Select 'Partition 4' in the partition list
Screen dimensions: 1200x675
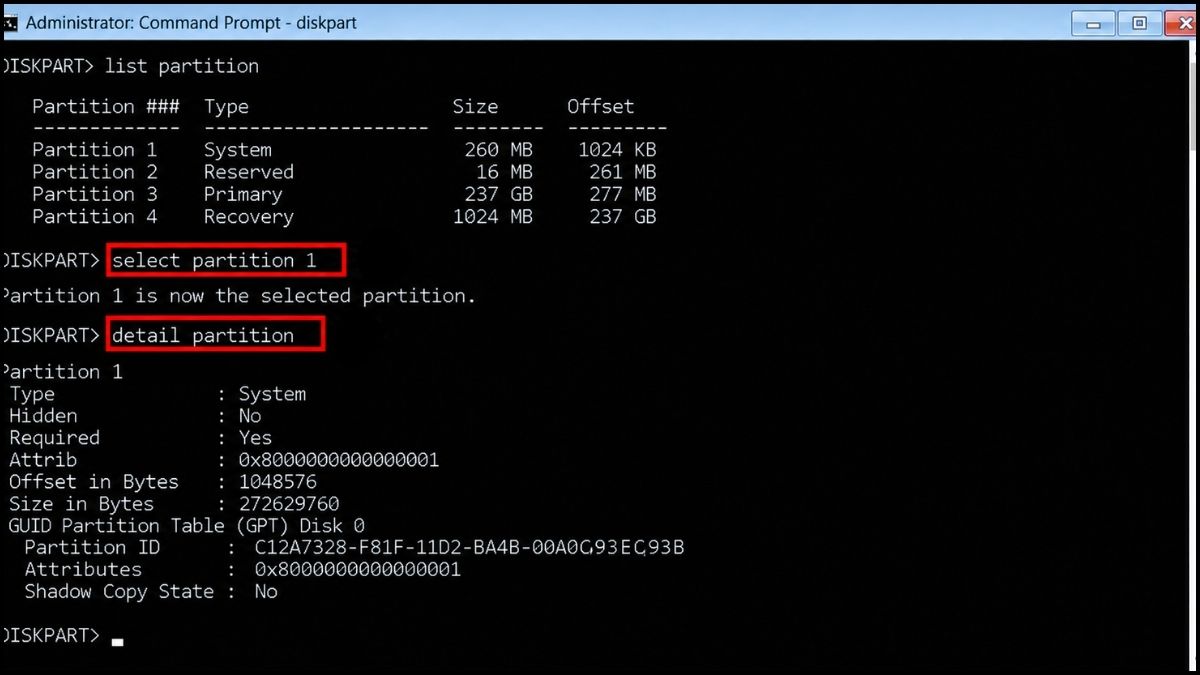[95, 216]
